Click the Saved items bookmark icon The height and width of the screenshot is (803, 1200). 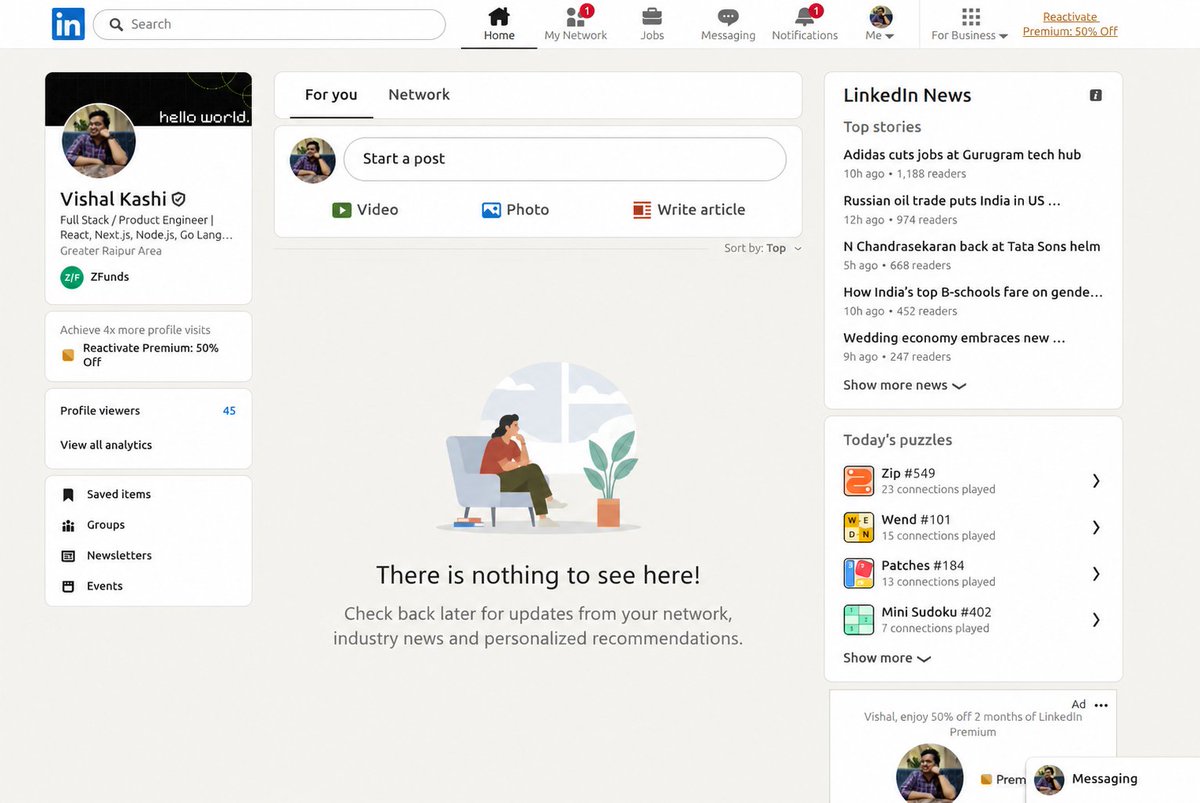68,495
